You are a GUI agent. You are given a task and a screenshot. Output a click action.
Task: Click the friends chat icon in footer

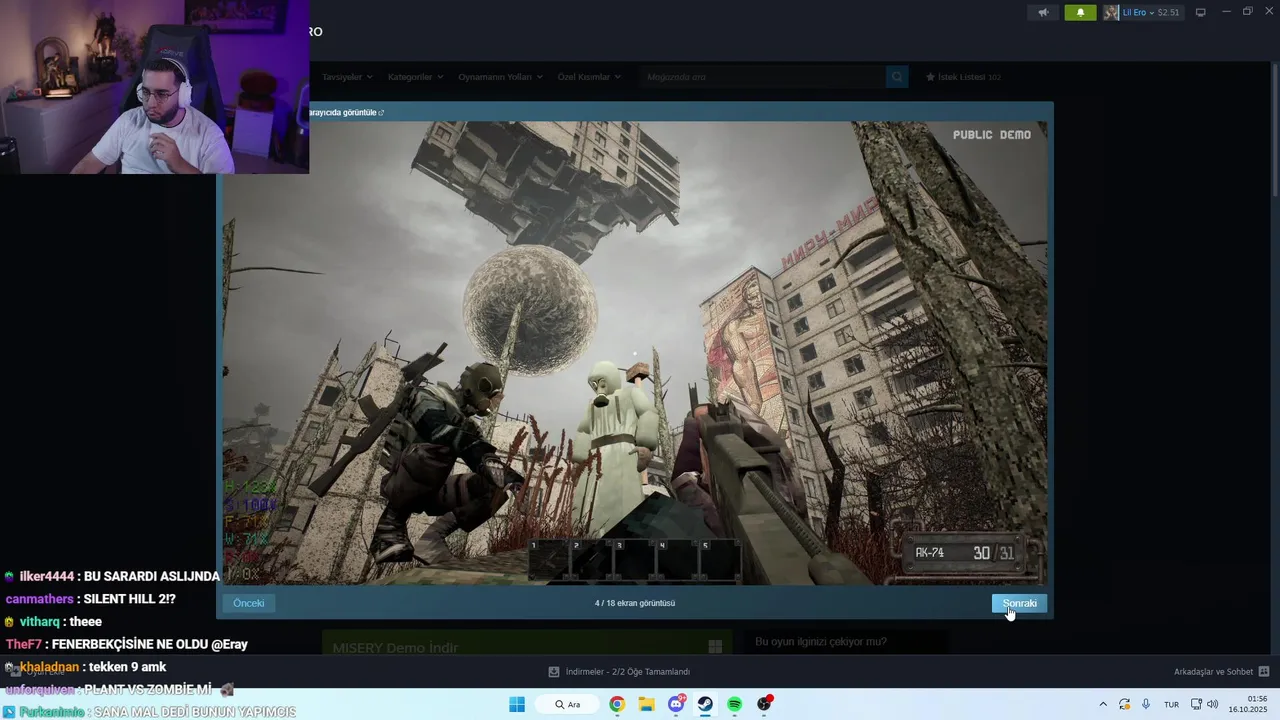1264,672
